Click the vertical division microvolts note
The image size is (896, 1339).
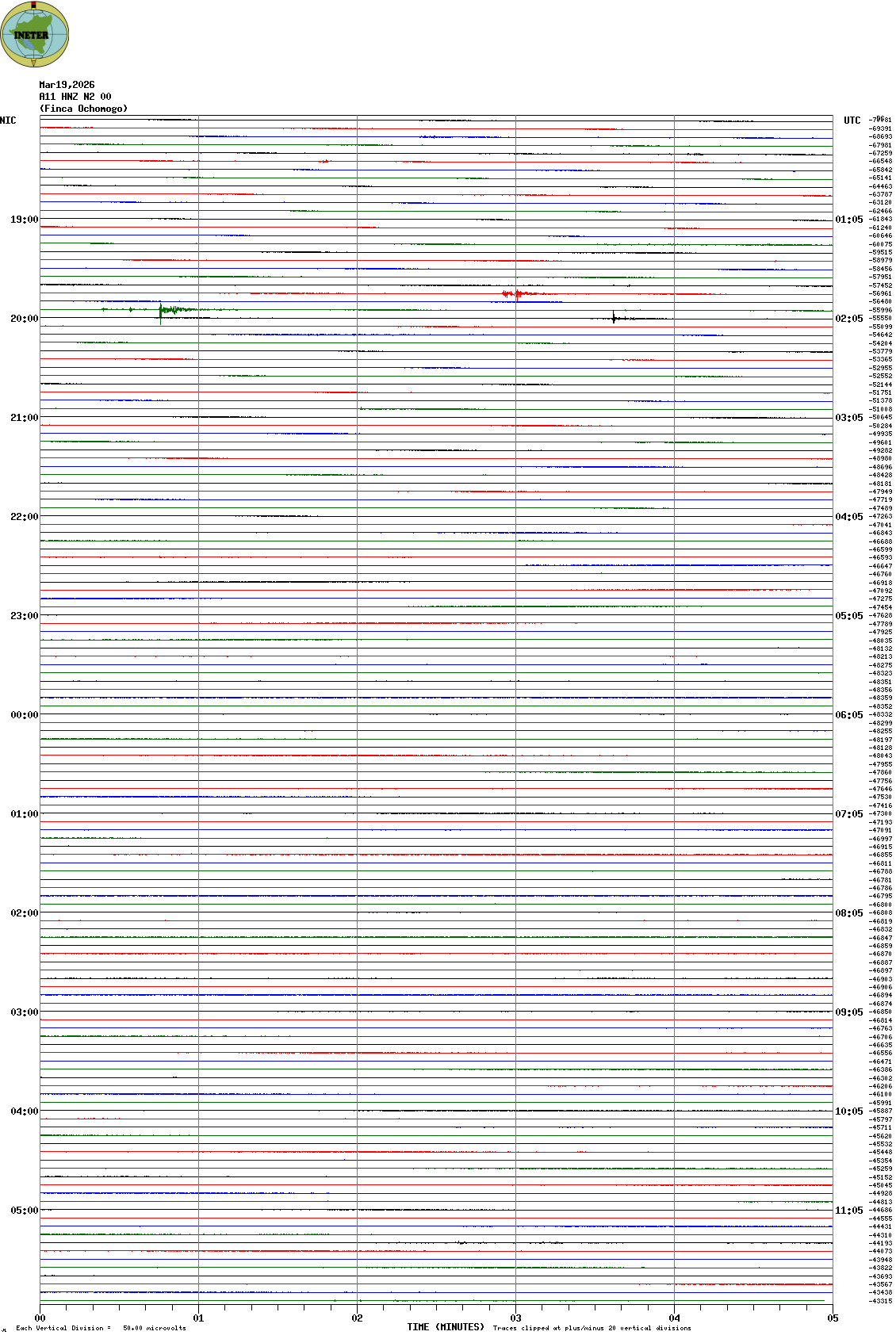(x=101, y=1328)
